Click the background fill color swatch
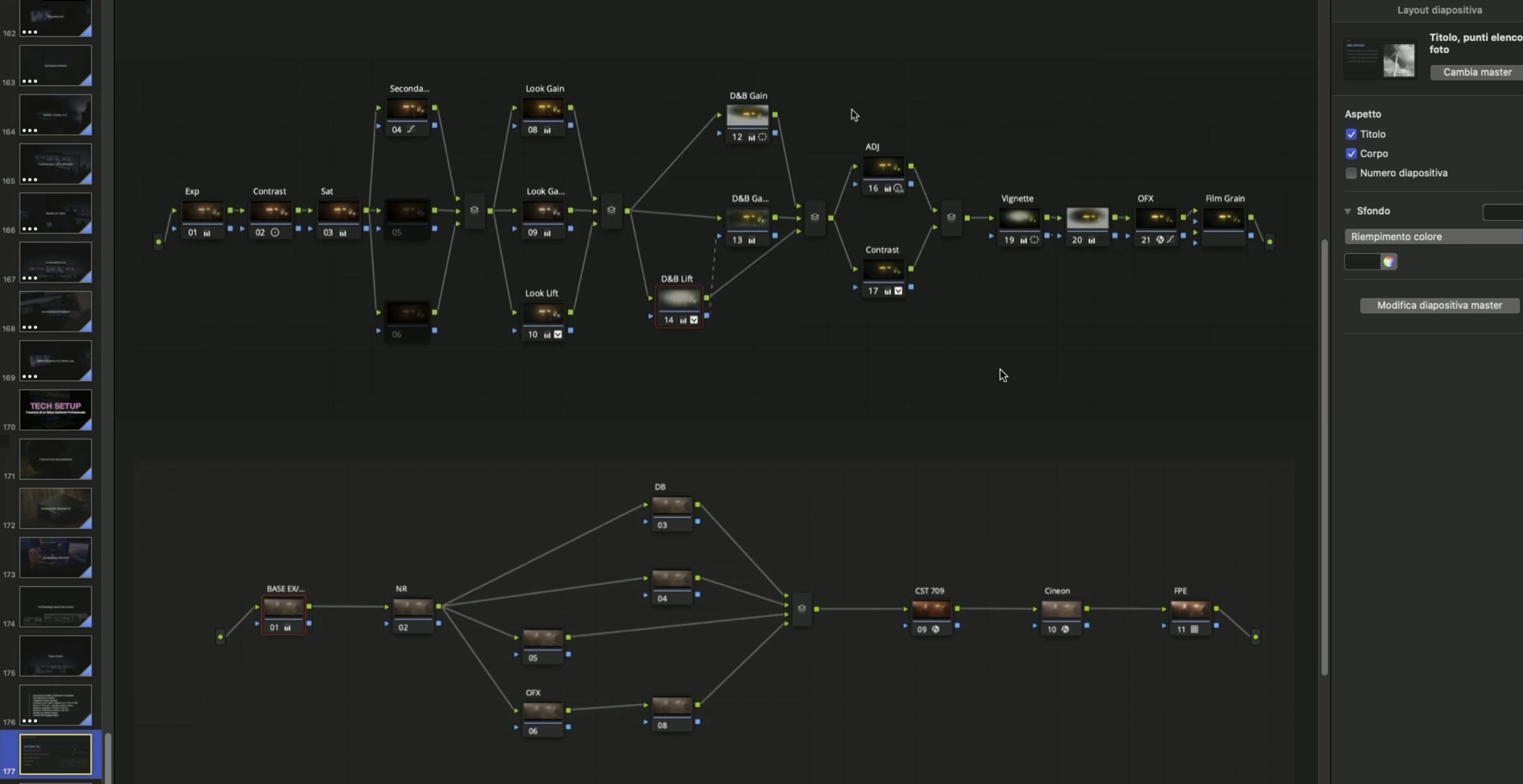 (1362, 261)
